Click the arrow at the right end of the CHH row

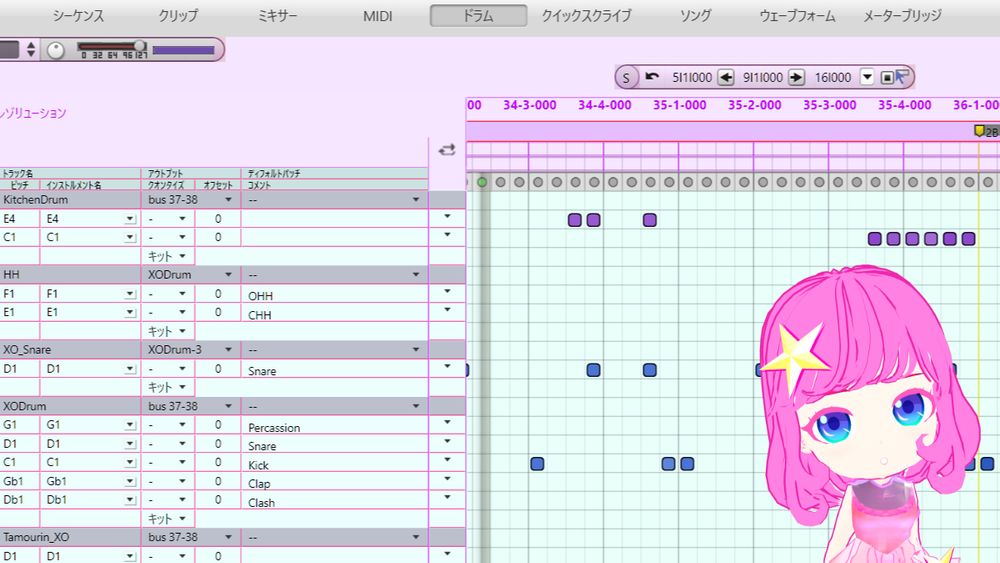pos(447,310)
